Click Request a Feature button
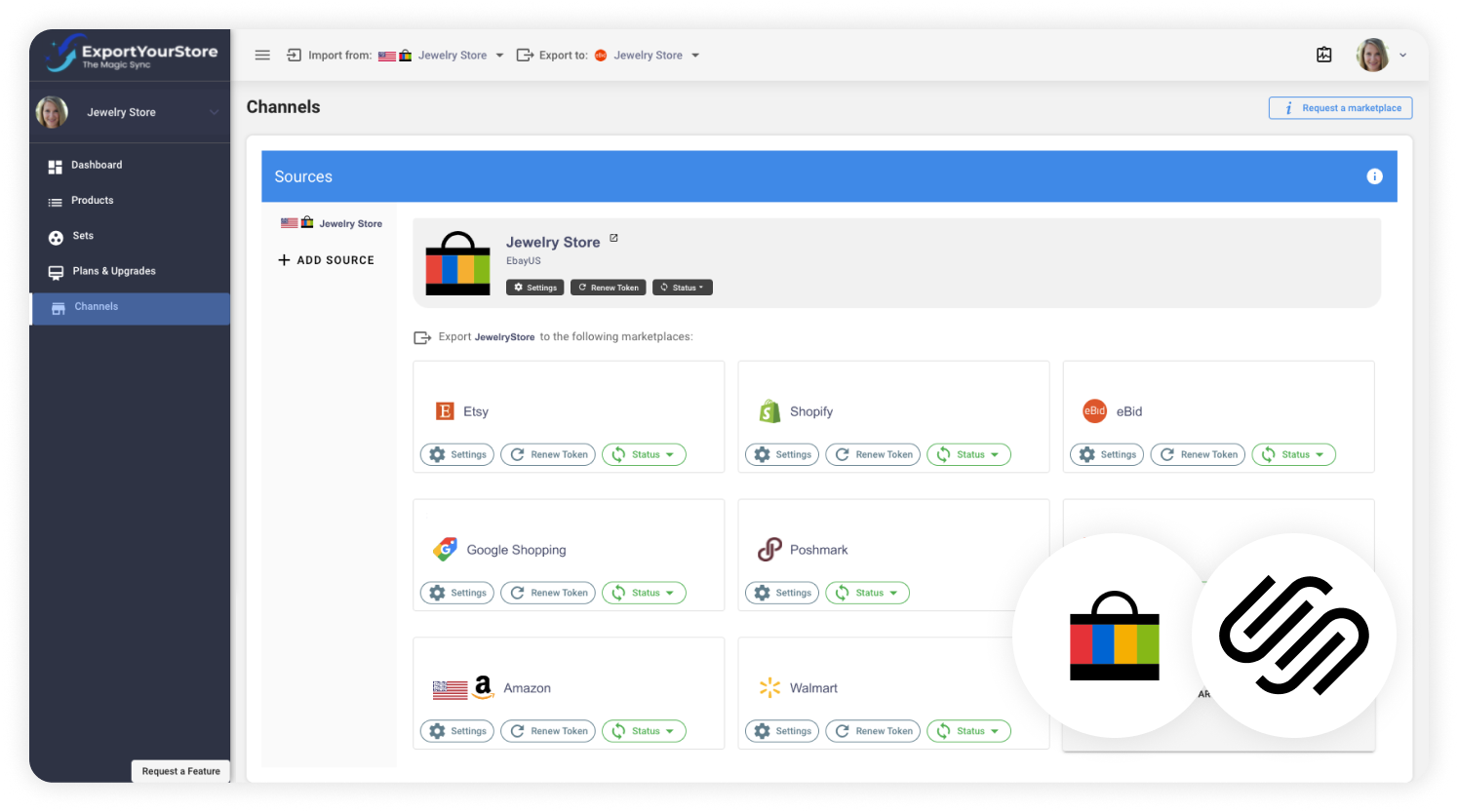 point(180,771)
